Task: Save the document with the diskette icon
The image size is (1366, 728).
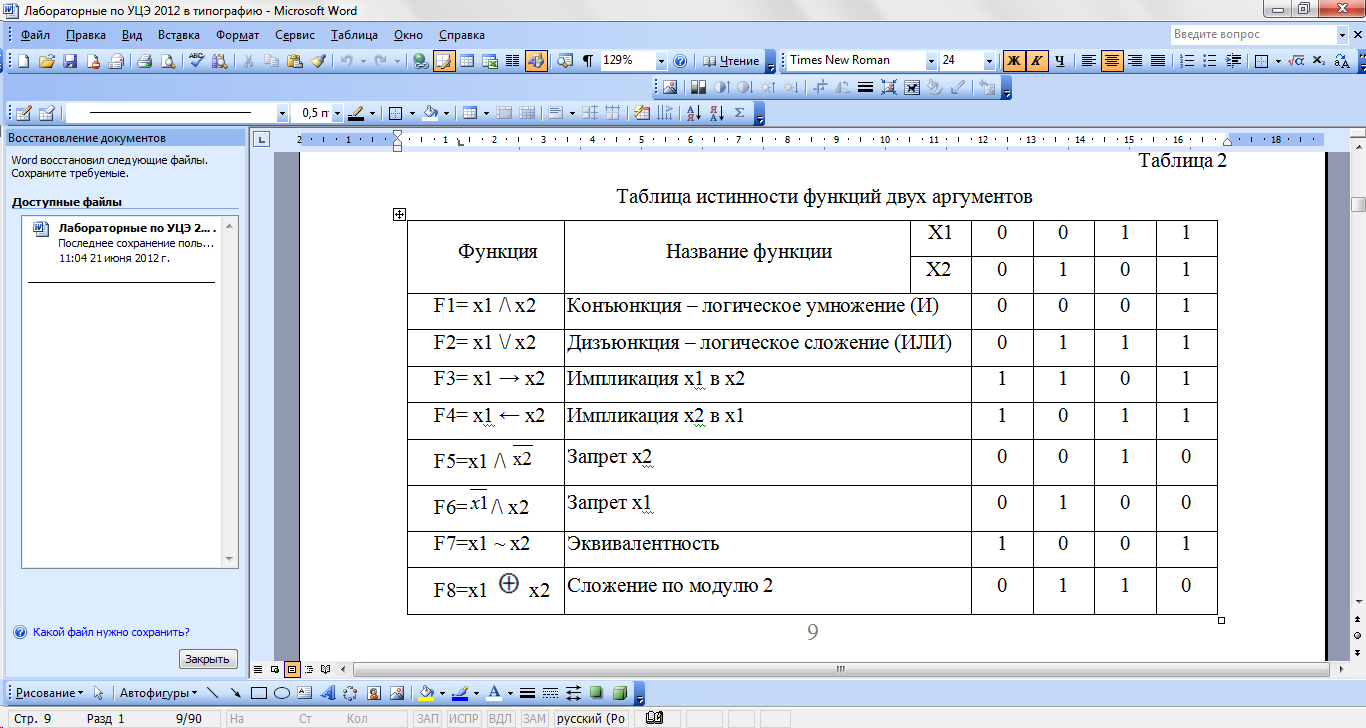Action: [70, 61]
